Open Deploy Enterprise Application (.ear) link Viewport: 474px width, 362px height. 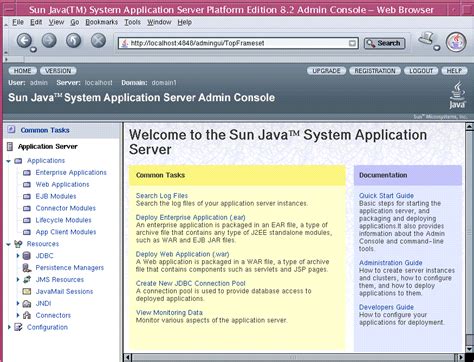pyautogui.click(x=190, y=217)
